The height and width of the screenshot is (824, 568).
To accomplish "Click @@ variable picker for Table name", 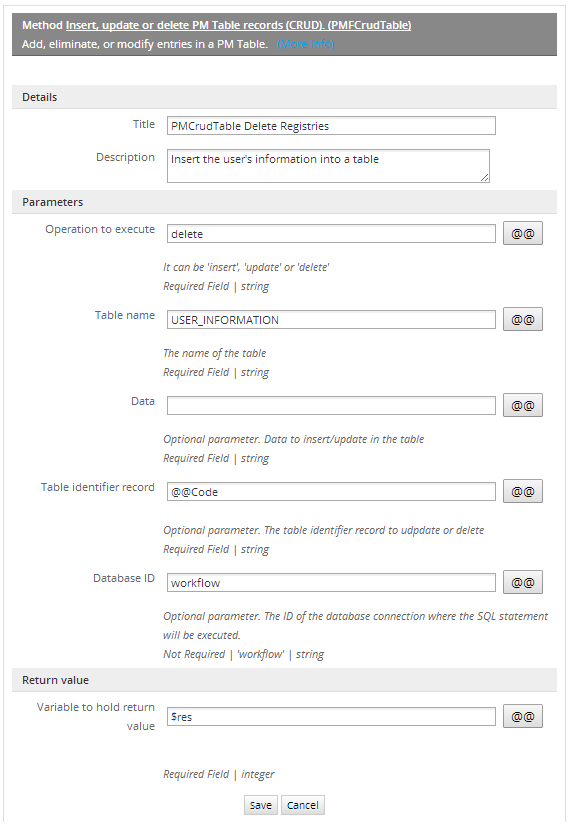I will pyautogui.click(x=523, y=320).
